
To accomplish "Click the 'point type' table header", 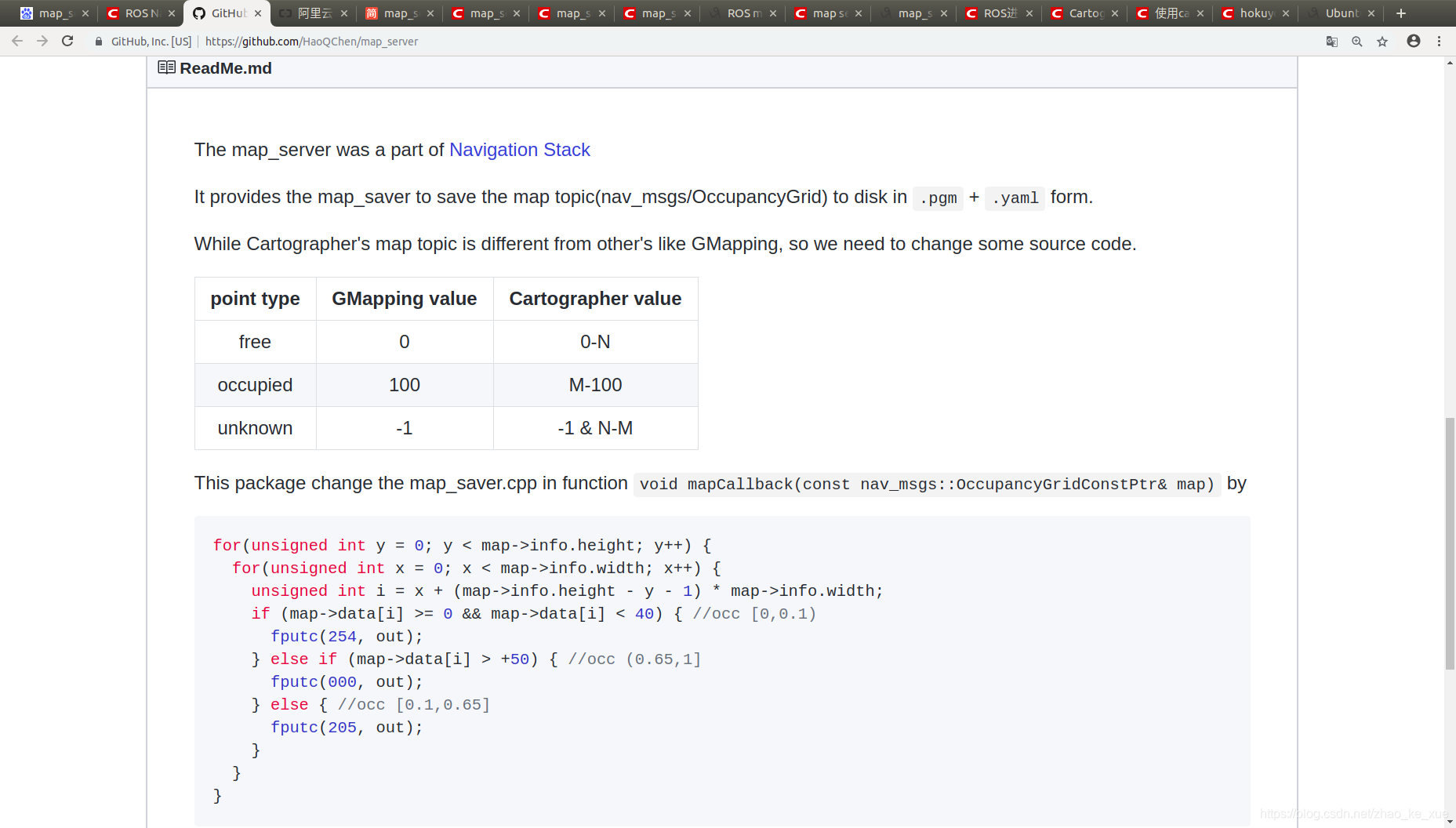I will pyautogui.click(x=255, y=299).
